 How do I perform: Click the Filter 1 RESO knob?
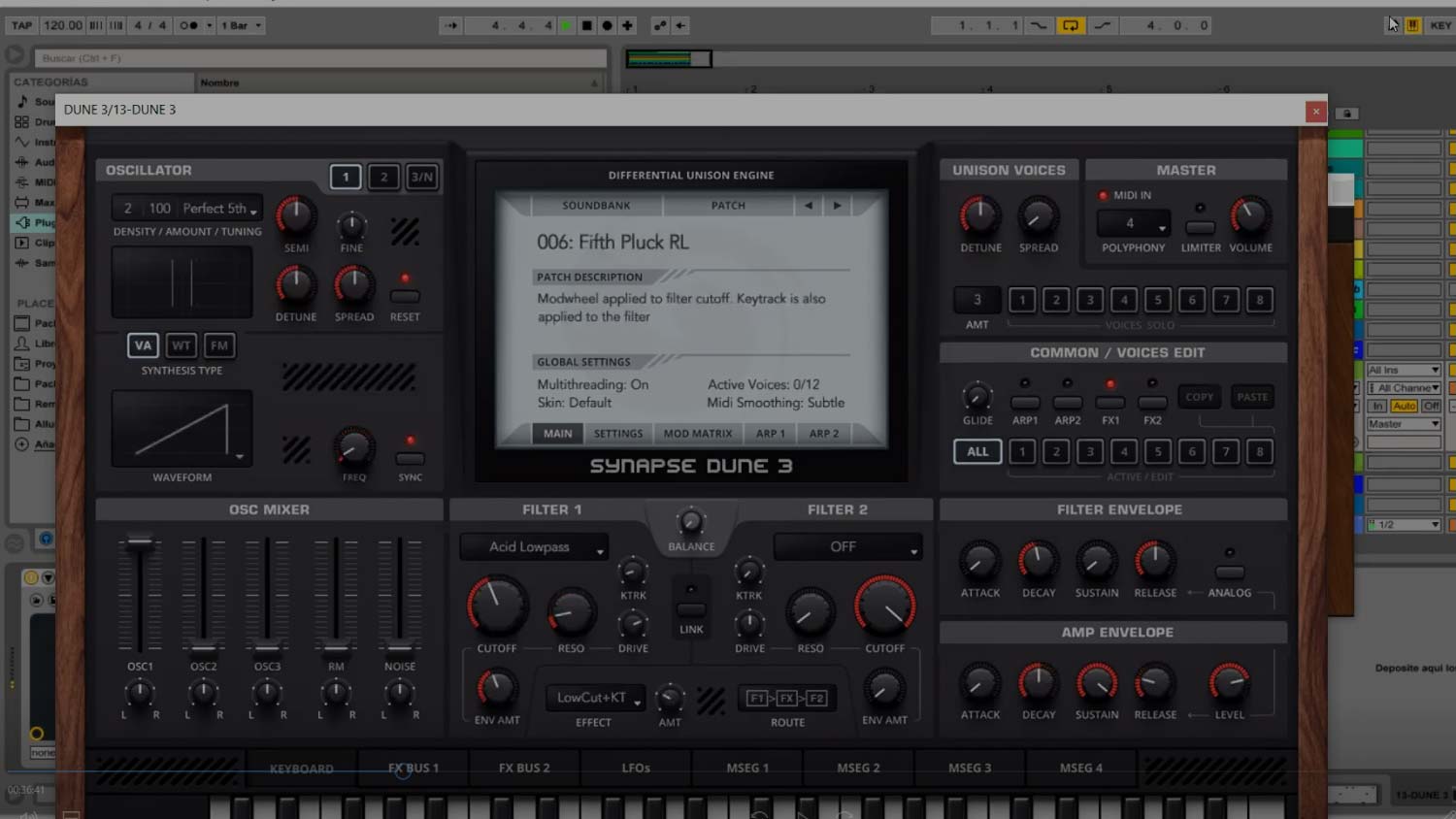click(571, 611)
